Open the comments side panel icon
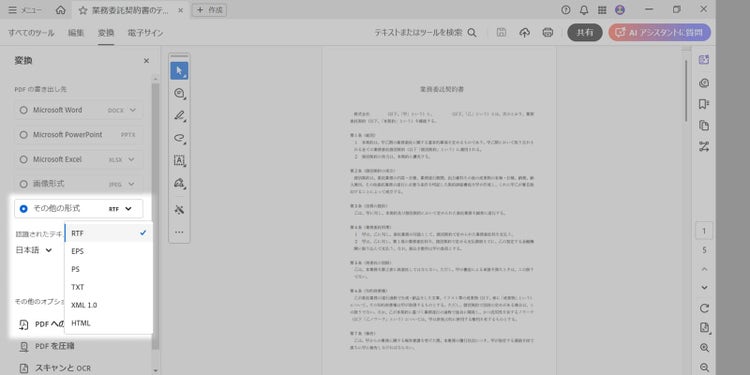The width and height of the screenshot is (750, 375). 704,83
